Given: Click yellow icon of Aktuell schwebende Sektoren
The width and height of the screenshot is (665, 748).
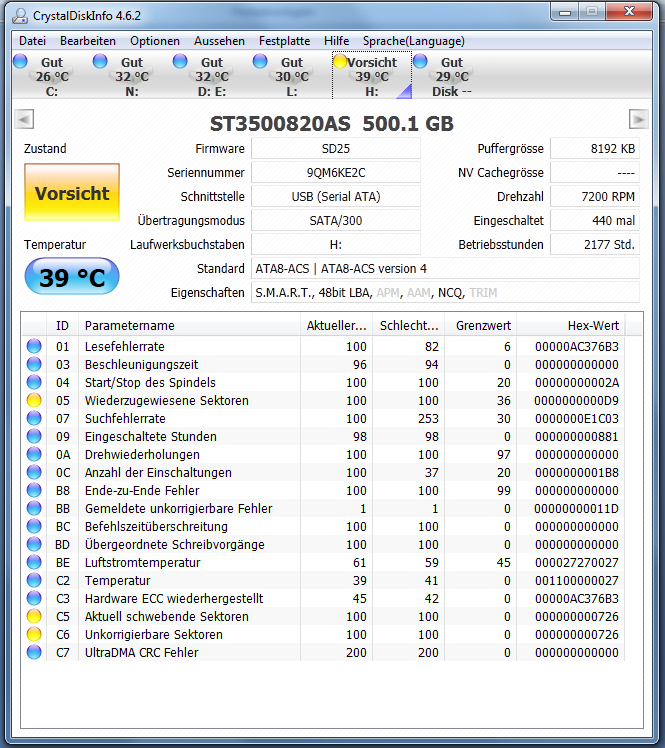Looking at the screenshot, I should click(34, 616).
